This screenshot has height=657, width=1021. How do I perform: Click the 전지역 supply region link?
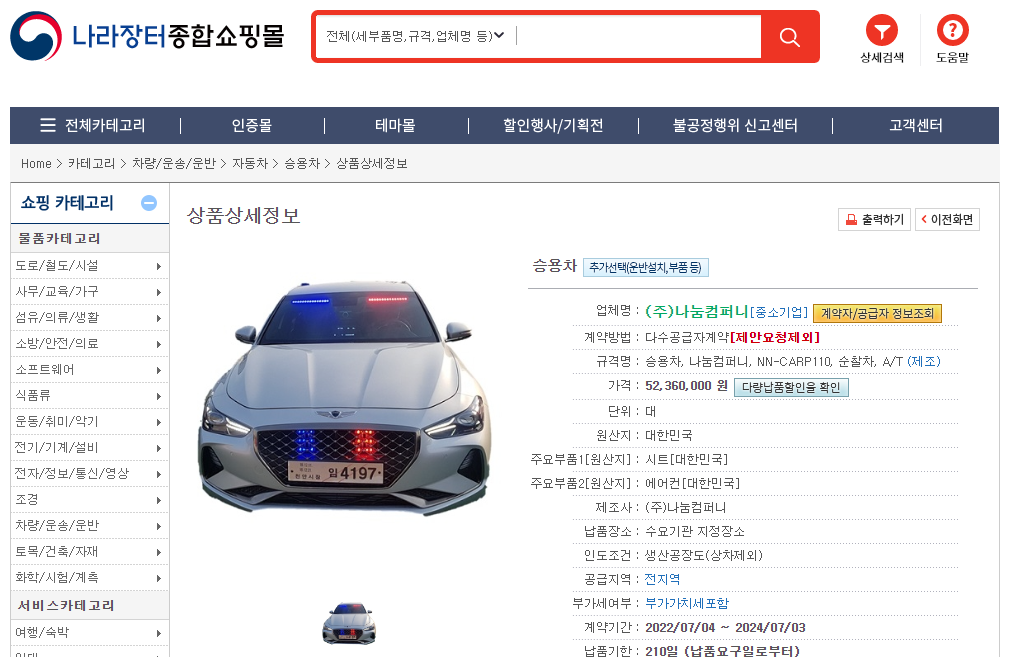(662, 579)
